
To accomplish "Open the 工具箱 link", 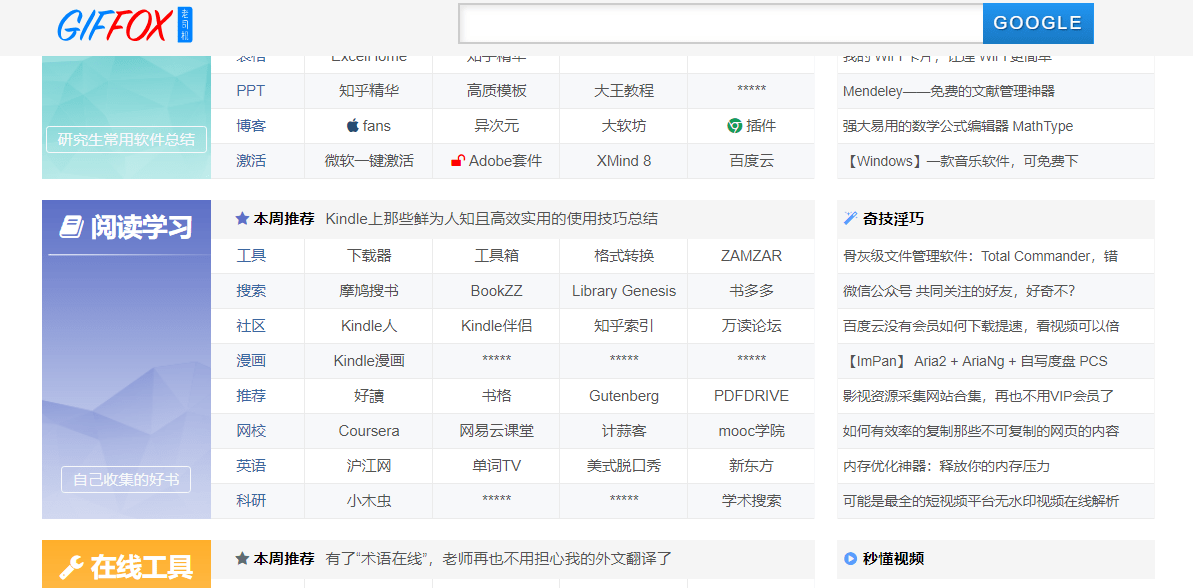I will (x=497, y=256).
